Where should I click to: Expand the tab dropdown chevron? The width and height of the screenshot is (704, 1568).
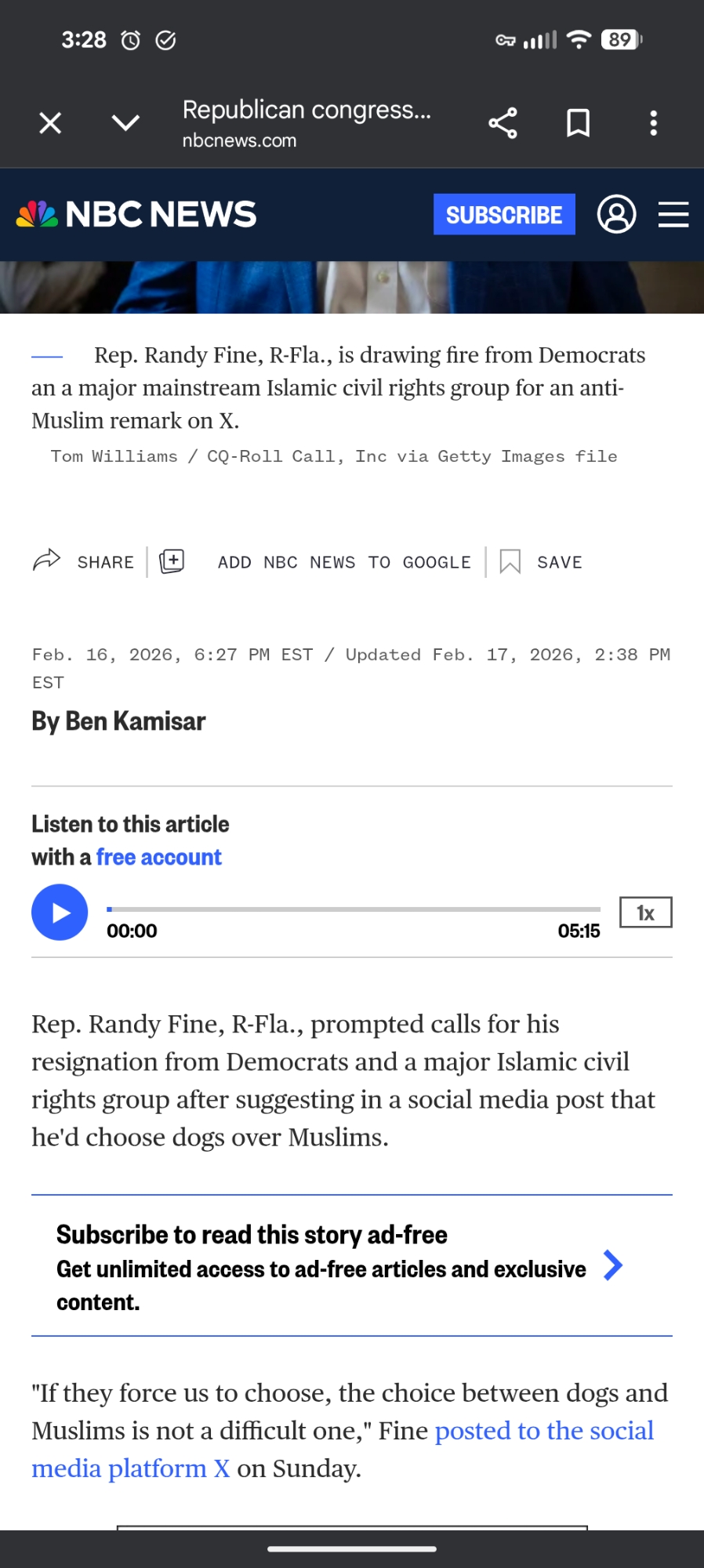pos(125,123)
